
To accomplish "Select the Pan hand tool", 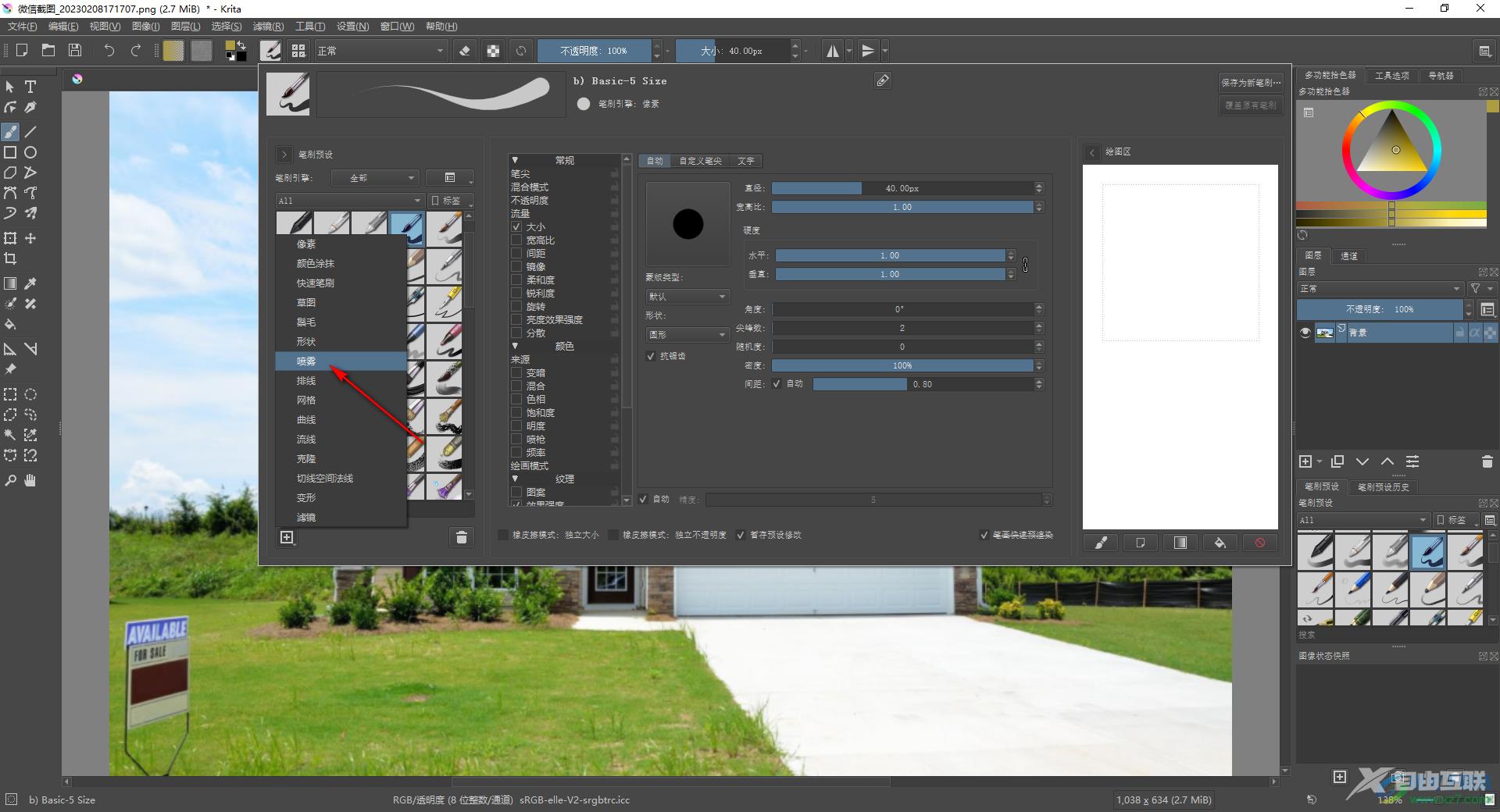I will click(x=30, y=480).
